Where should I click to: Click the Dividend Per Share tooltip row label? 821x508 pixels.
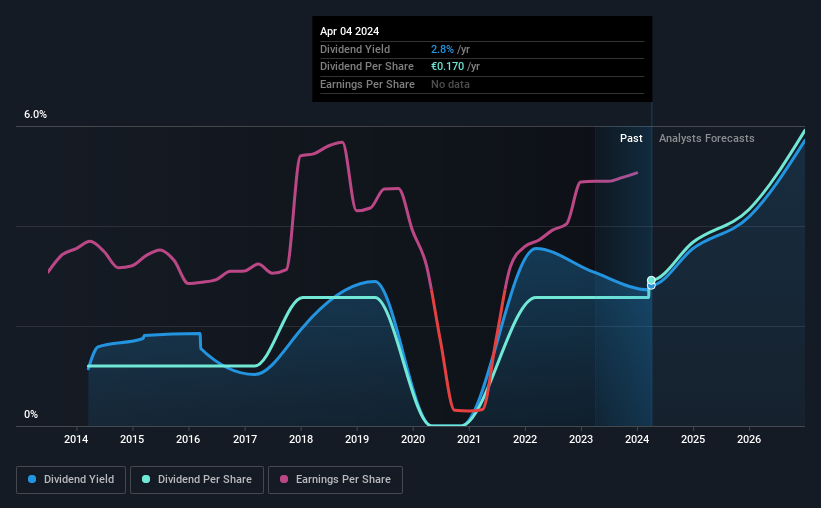[367, 67]
